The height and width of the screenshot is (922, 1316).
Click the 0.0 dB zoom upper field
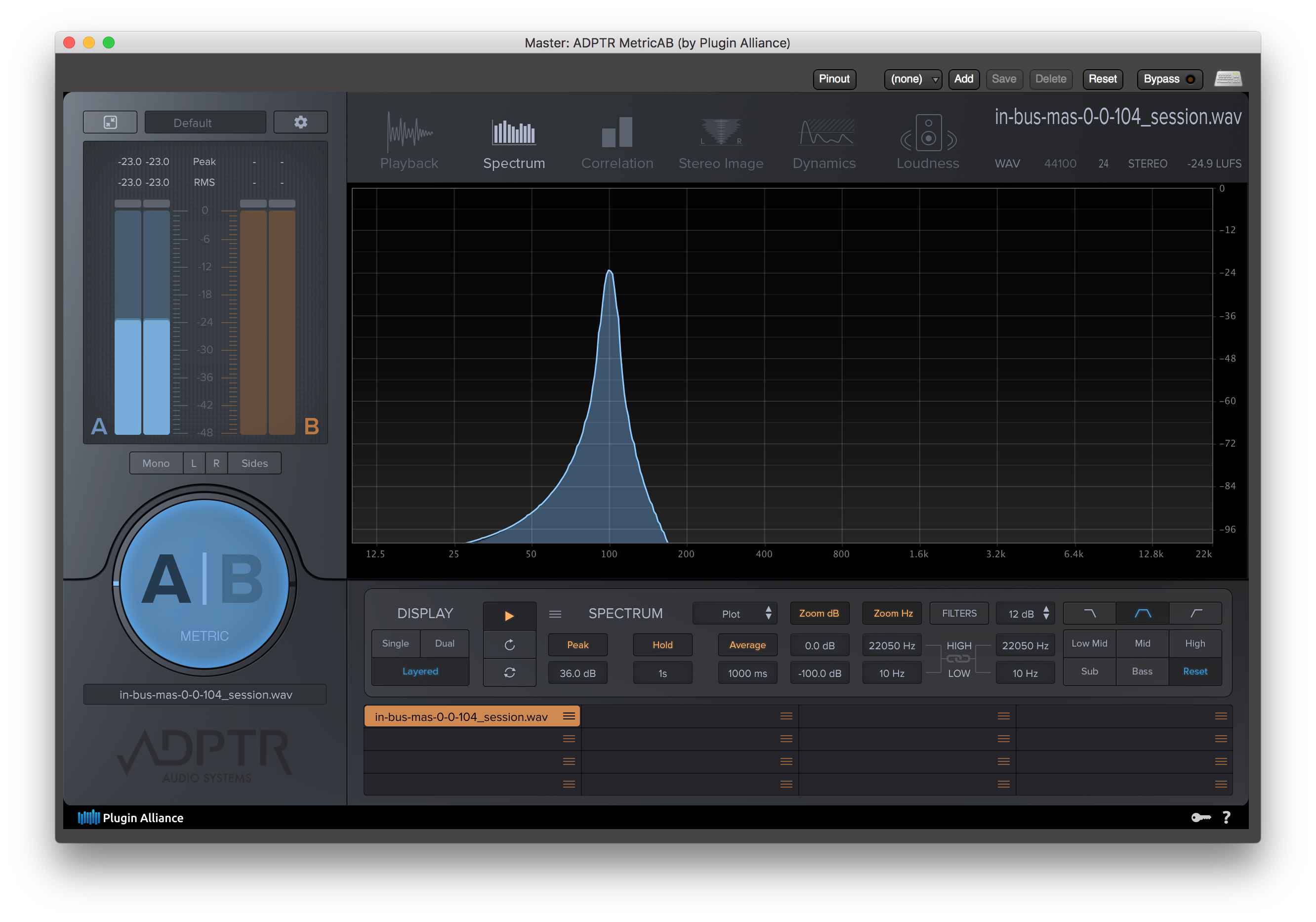tap(819, 646)
